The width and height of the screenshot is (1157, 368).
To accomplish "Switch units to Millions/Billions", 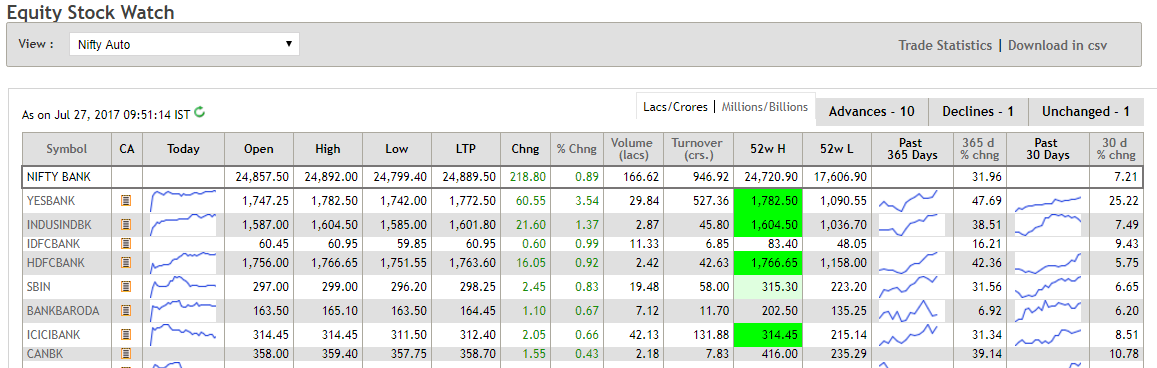I will click(764, 107).
